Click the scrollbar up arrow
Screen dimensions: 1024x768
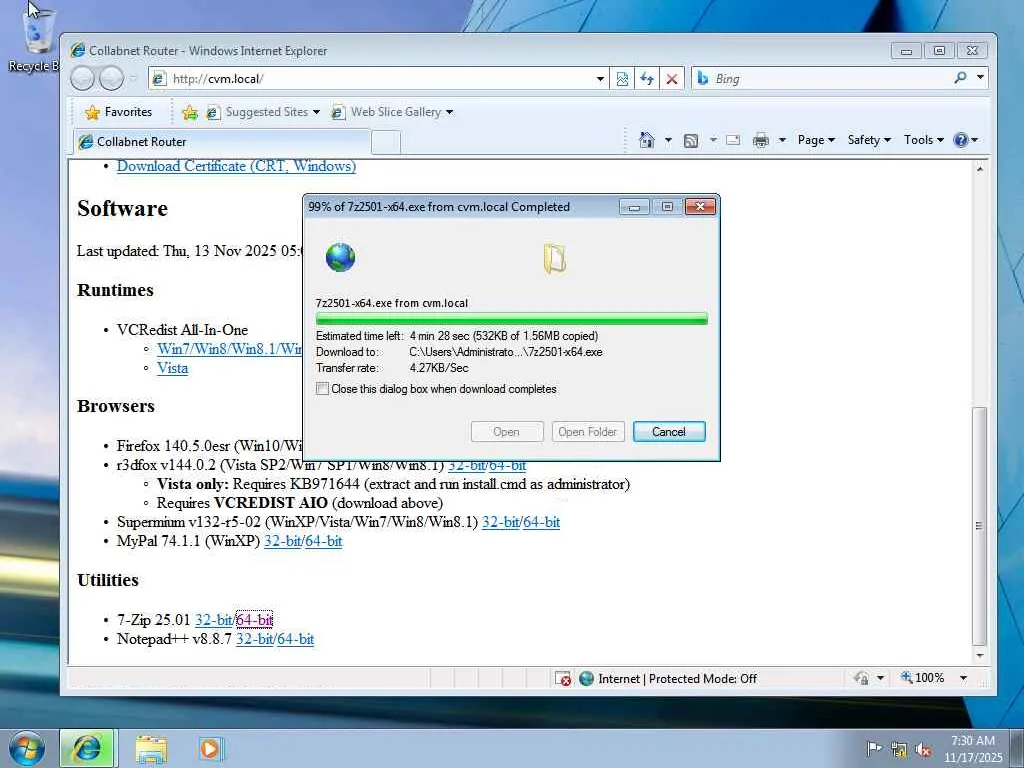pos(979,169)
